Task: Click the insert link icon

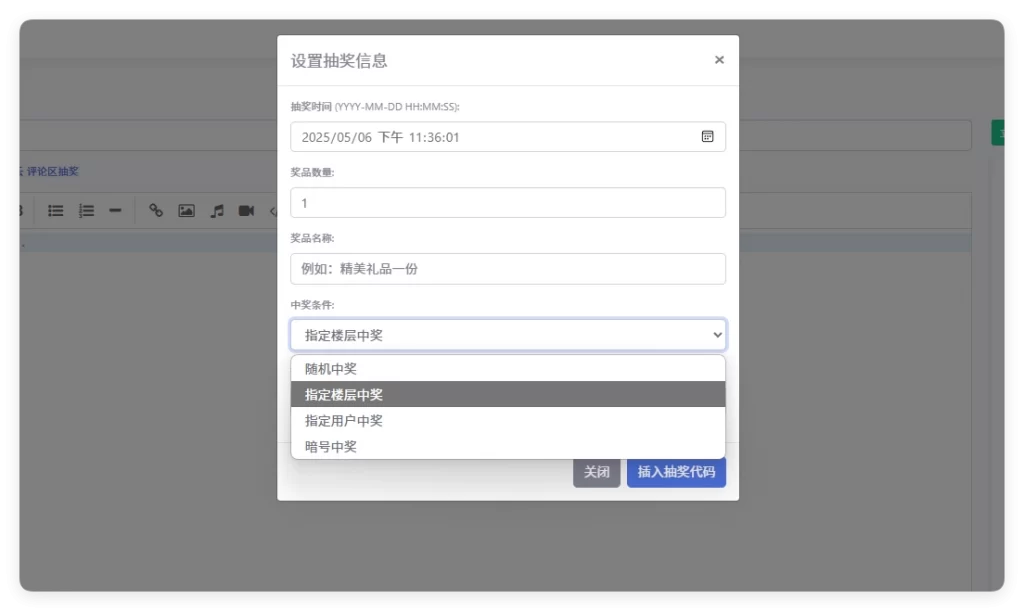Action: (156, 210)
